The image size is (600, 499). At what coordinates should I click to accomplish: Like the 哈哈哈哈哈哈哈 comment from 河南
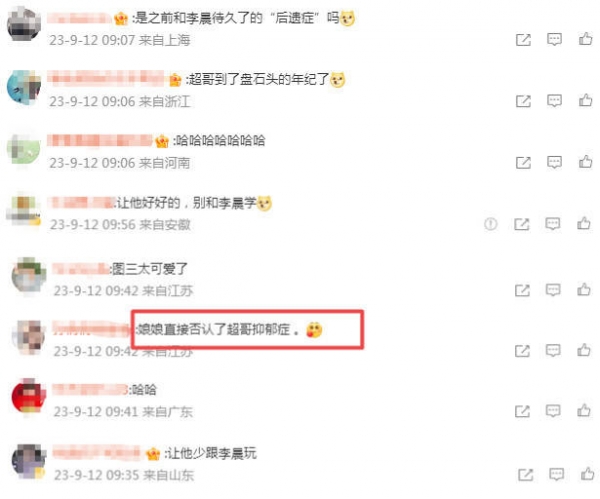(585, 161)
